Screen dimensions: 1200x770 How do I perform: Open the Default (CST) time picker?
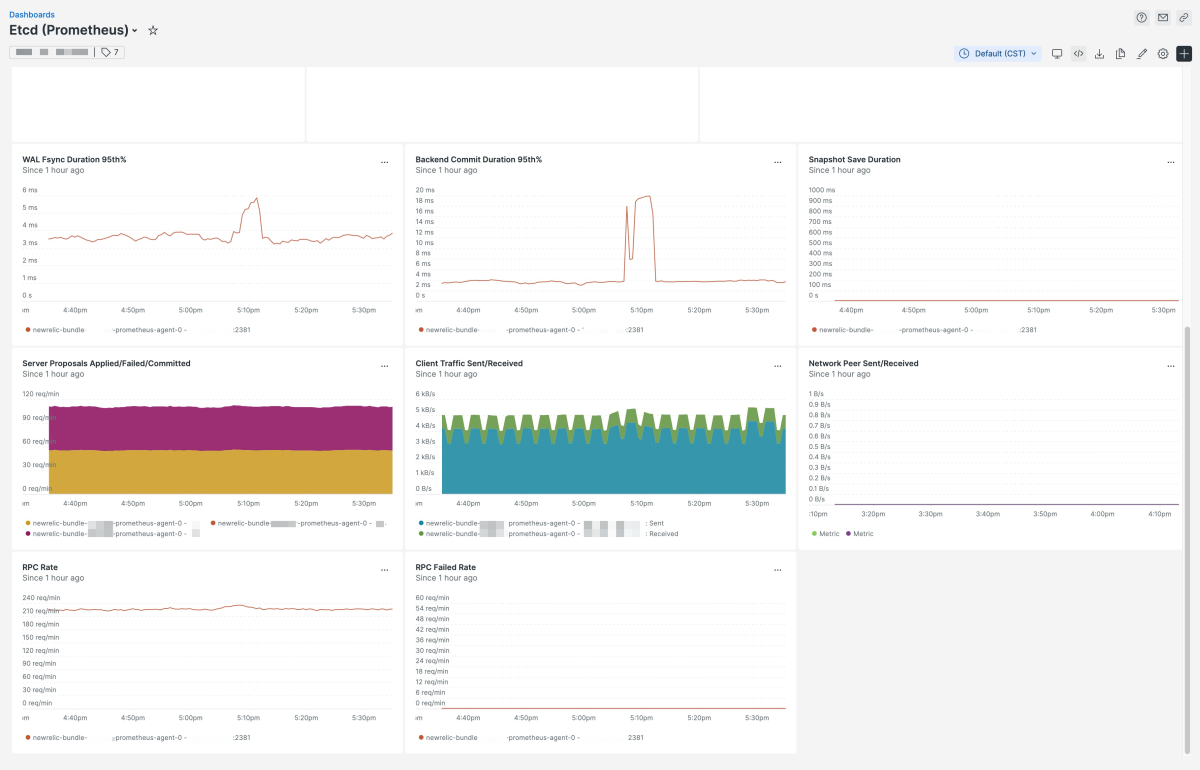pos(998,54)
